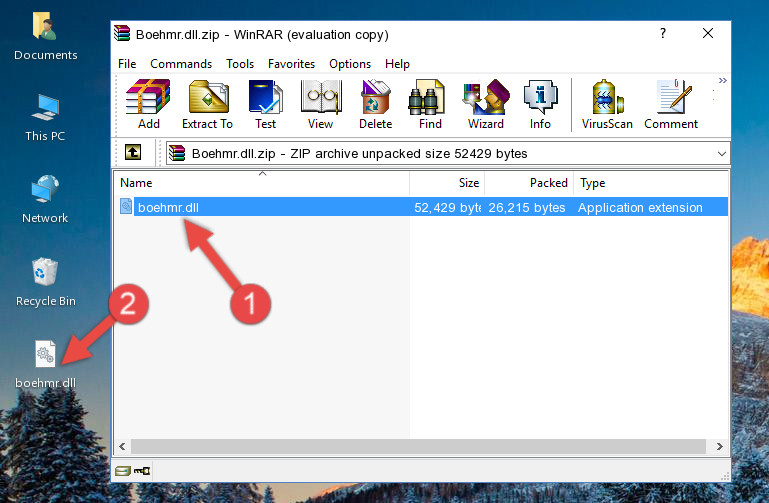Open the File menu
The width and height of the screenshot is (769, 503).
127,64
